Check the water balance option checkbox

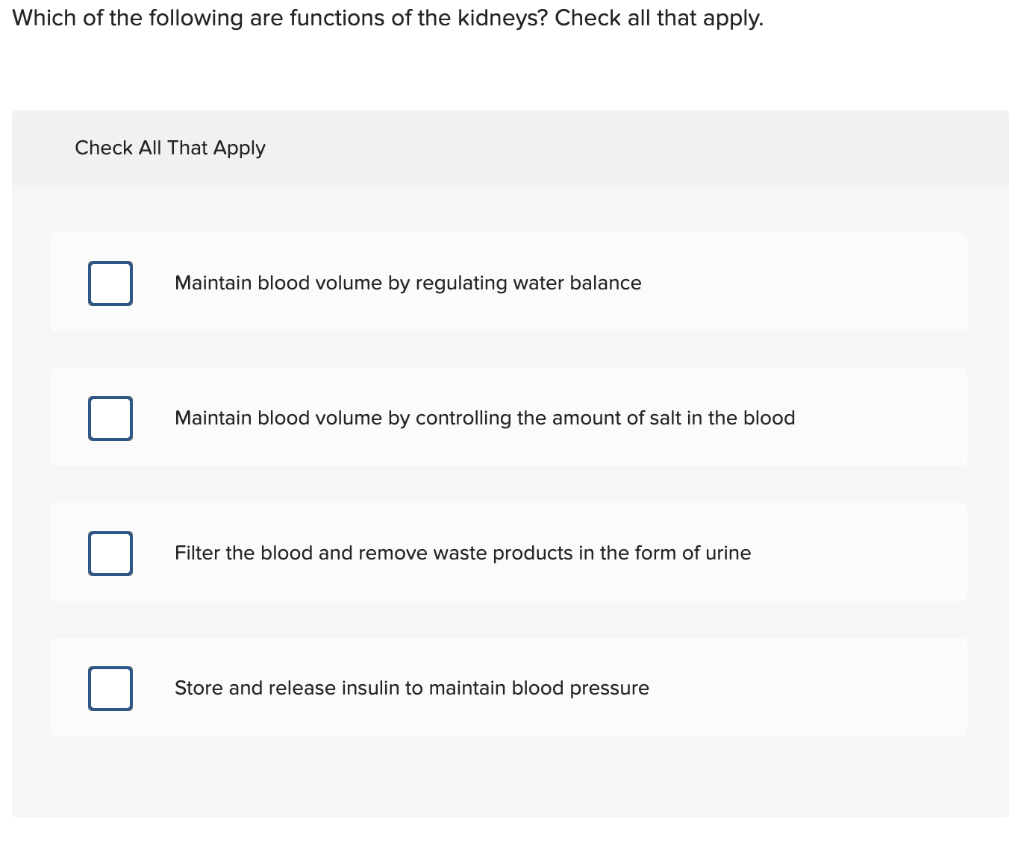(110, 283)
